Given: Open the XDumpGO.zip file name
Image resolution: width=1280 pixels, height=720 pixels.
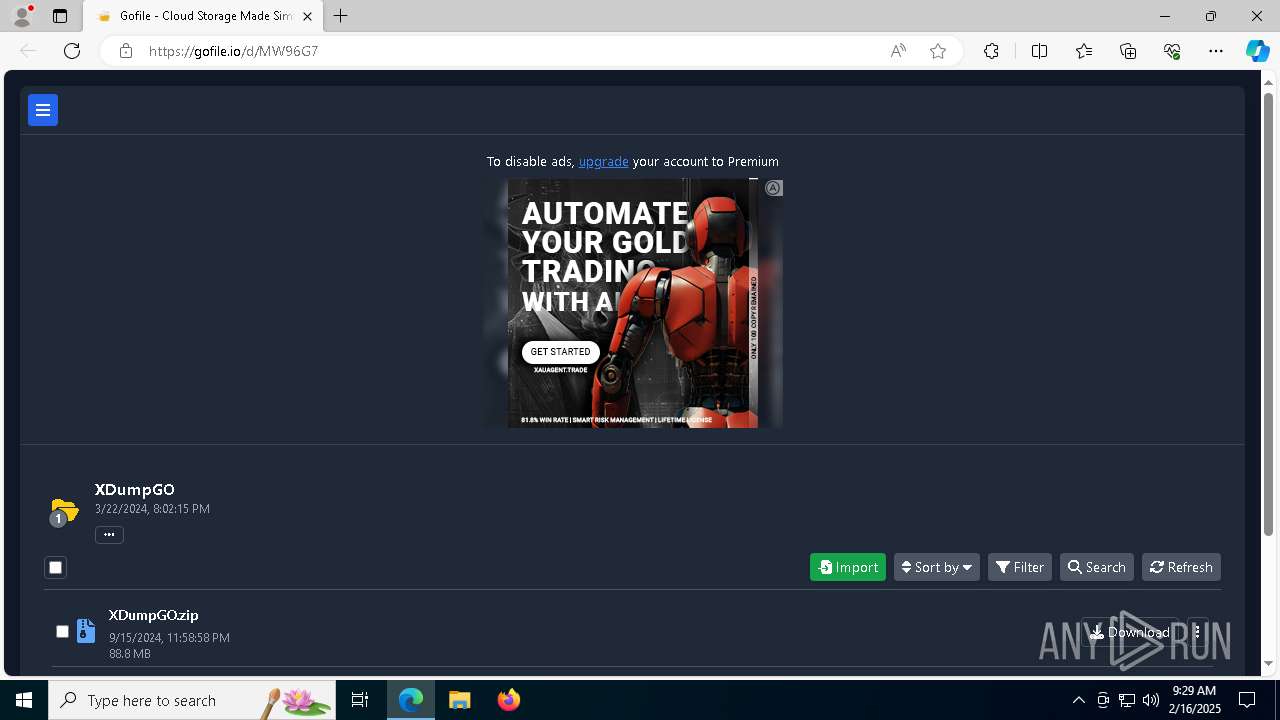Looking at the screenshot, I should (153, 615).
